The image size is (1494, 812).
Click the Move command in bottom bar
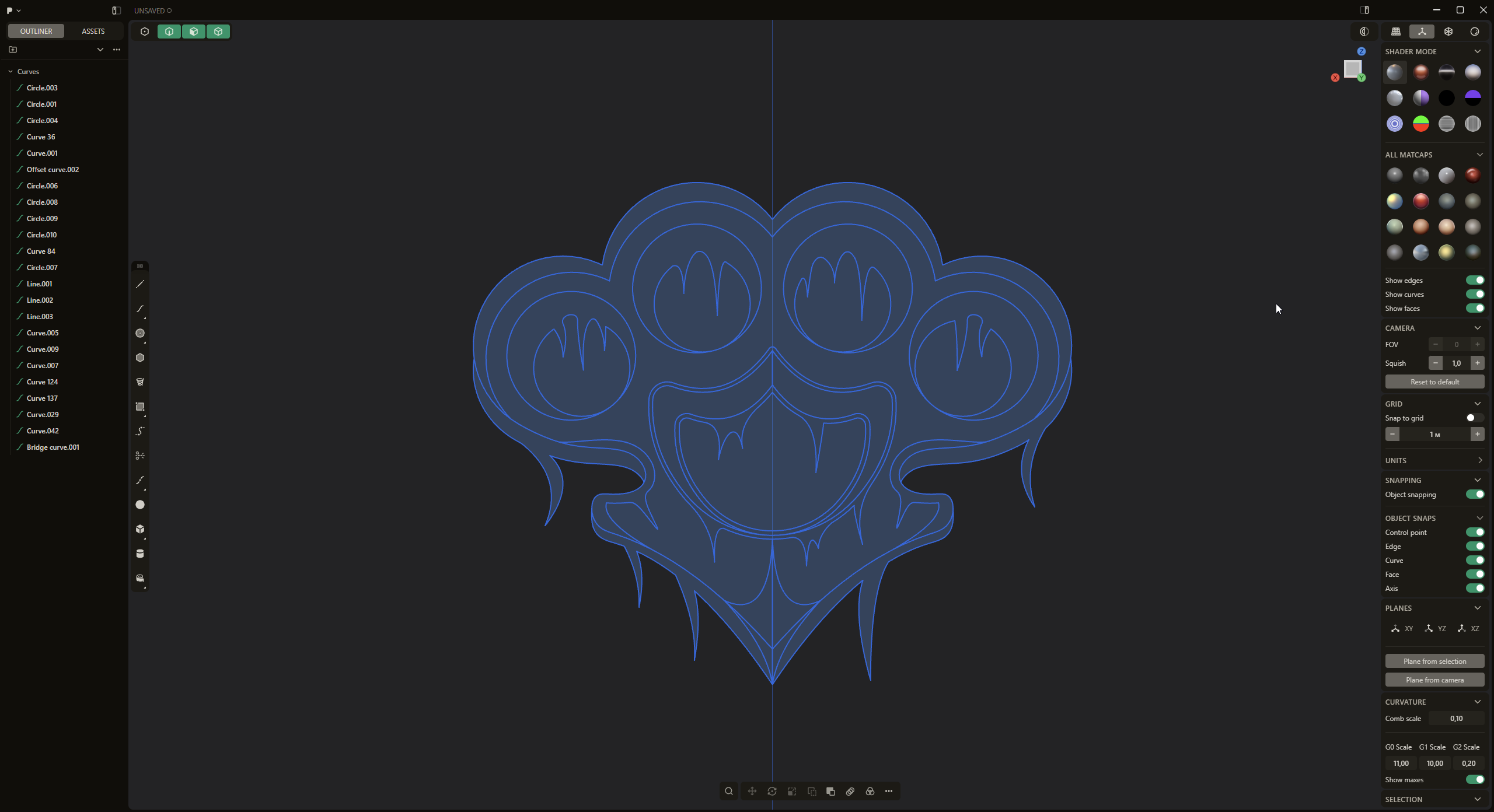click(x=752, y=792)
